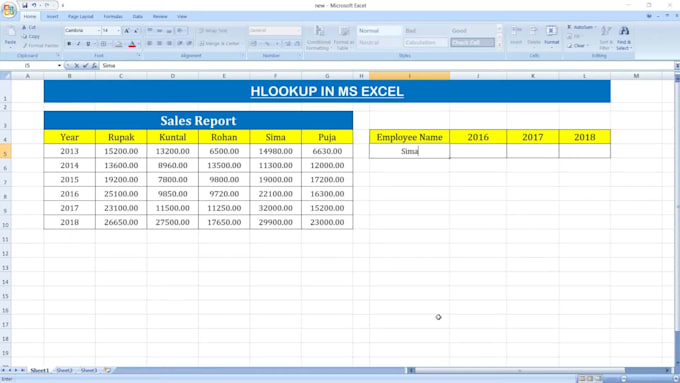
Task: Click the Enter checkmark in formula bar
Action: (85, 65)
